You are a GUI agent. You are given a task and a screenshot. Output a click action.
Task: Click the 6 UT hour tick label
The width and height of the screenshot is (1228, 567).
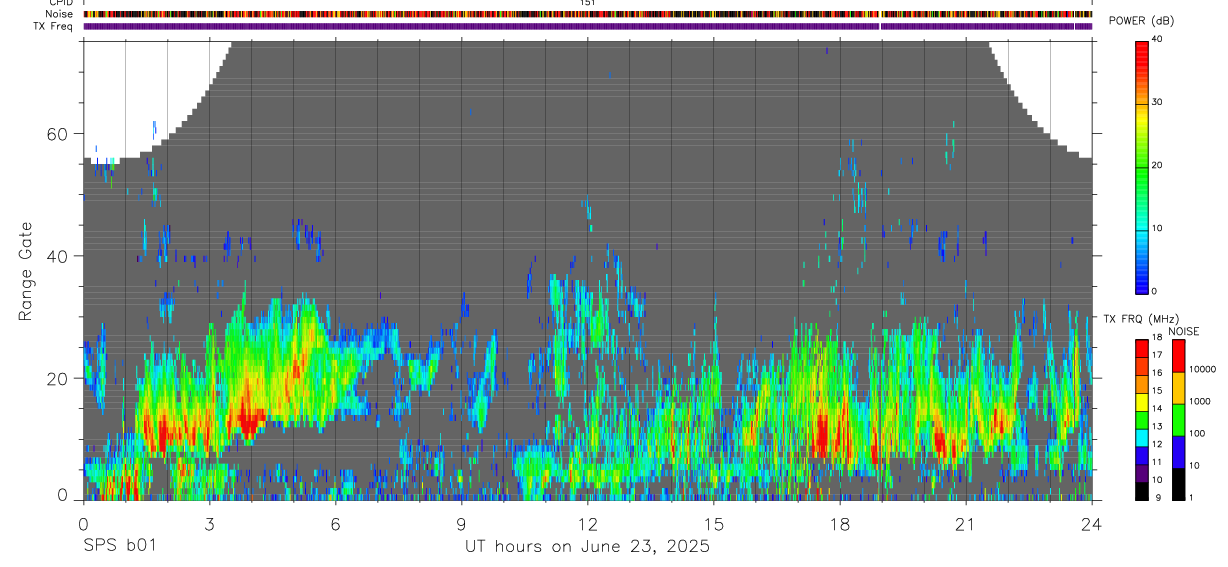335,524
